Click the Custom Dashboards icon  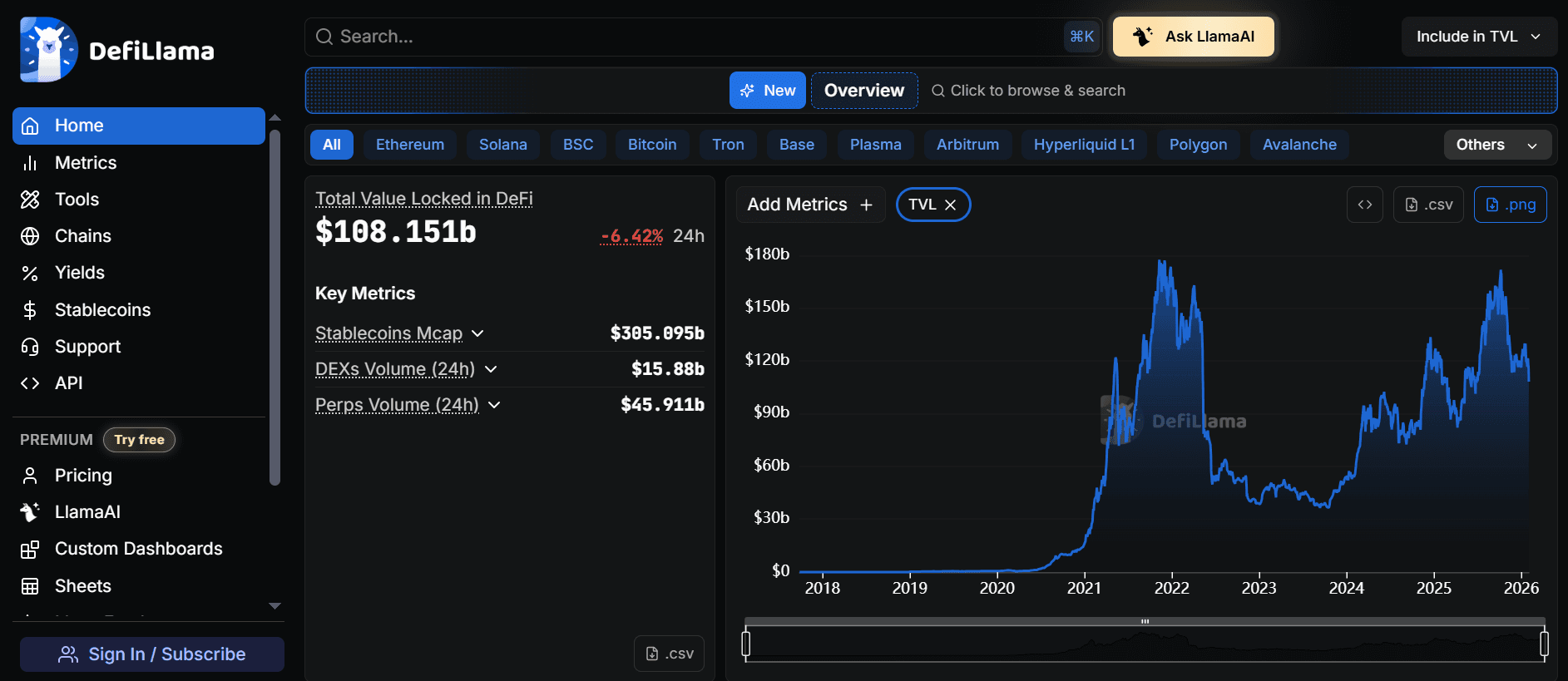(30, 549)
